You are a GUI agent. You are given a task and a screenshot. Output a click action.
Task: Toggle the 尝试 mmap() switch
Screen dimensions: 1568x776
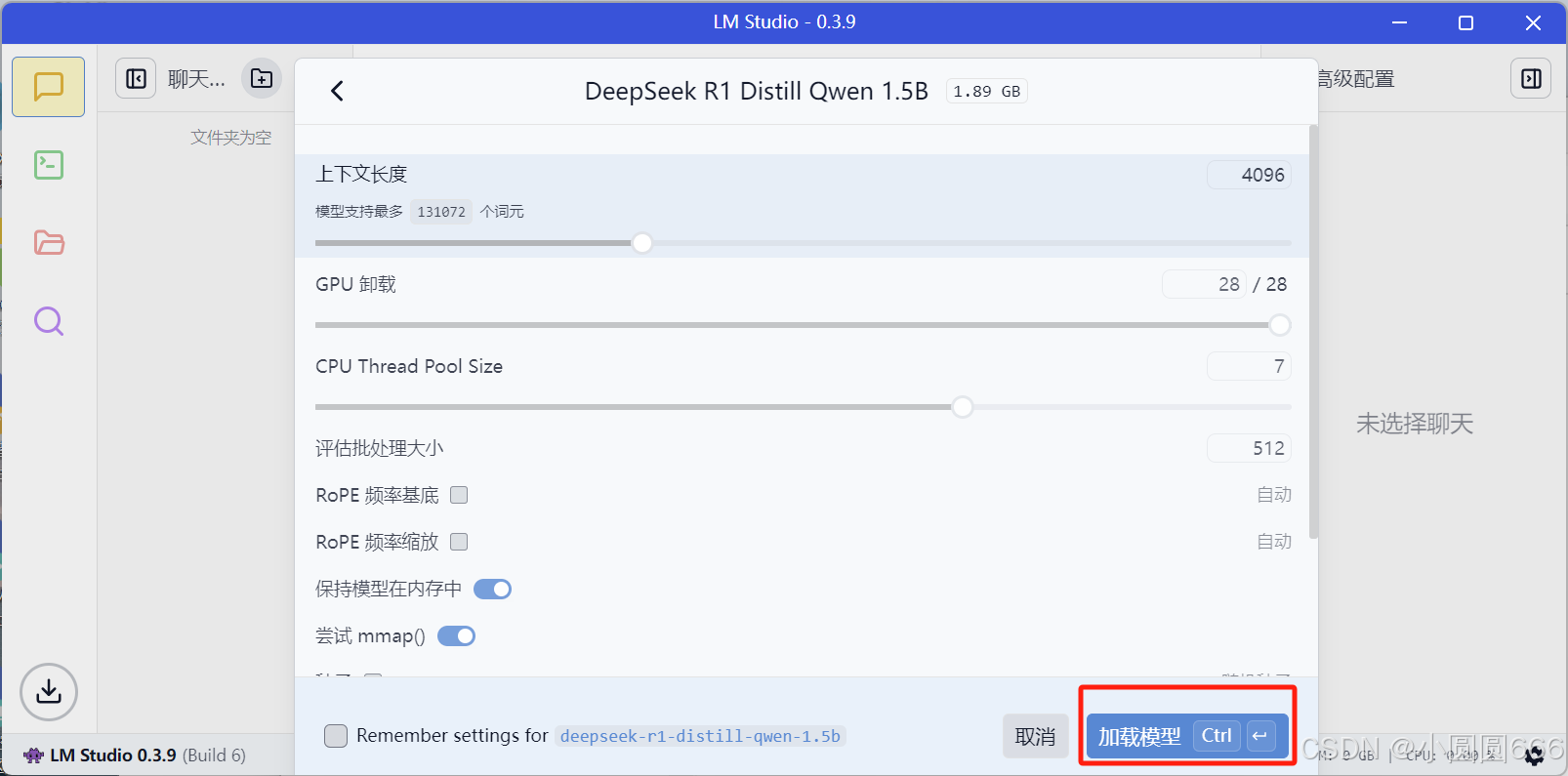pos(456,635)
